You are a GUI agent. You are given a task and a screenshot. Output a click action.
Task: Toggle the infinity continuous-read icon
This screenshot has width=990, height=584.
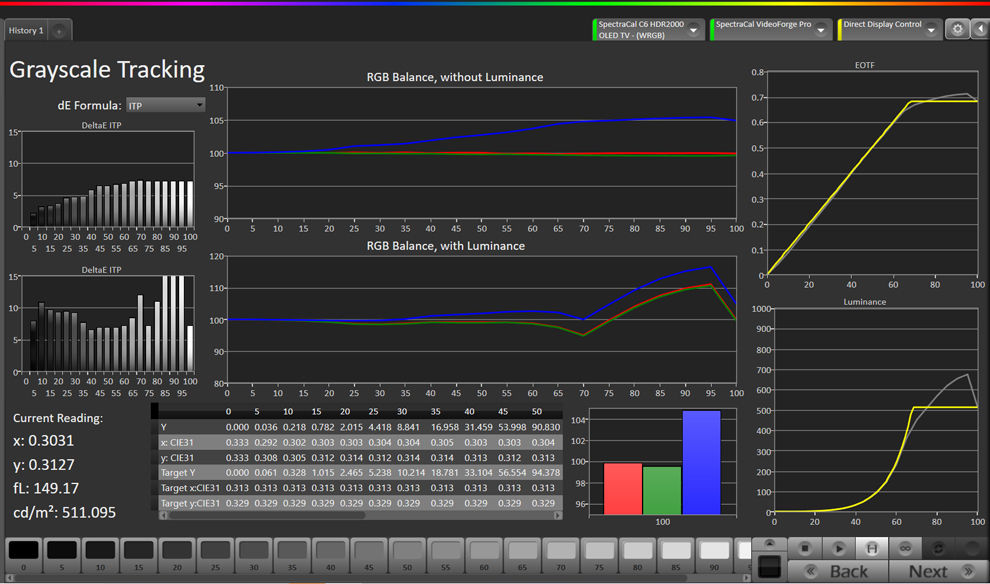click(x=905, y=548)
